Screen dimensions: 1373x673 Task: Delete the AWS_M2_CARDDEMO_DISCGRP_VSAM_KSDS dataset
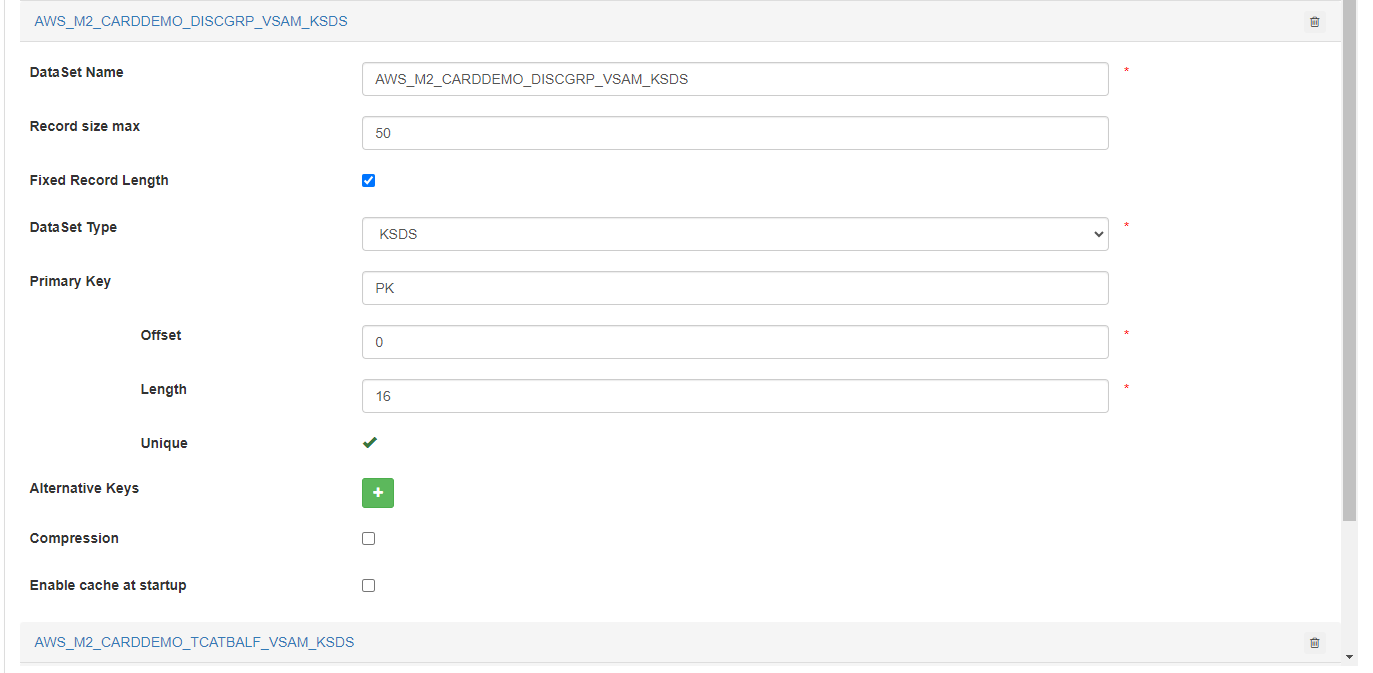pyautogui.click(x=1313, y=21)
